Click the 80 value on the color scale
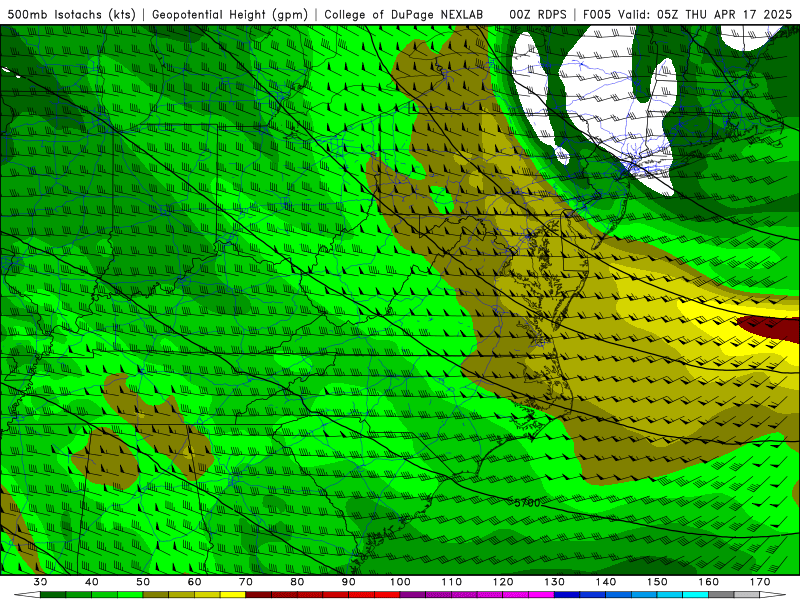Screen dimensions: 800x600 297,582
